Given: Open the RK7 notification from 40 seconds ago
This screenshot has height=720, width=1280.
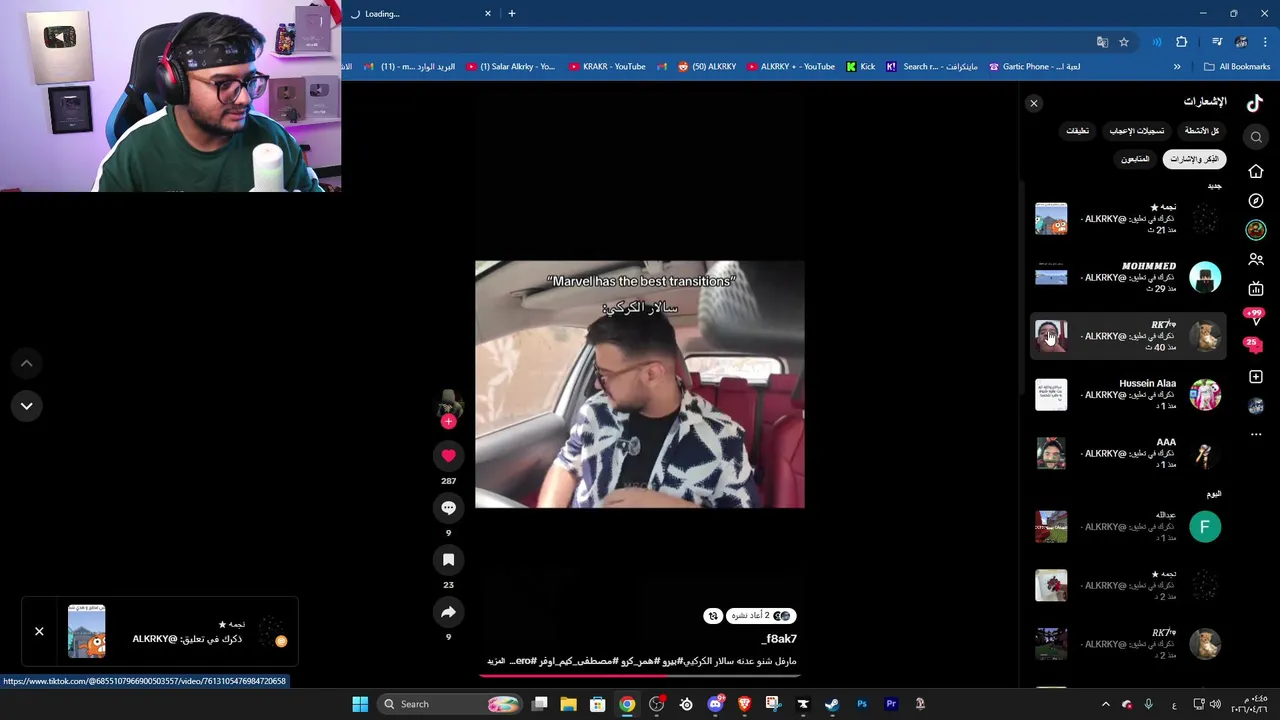Looking at the screenshot, I should point(1127,336).
